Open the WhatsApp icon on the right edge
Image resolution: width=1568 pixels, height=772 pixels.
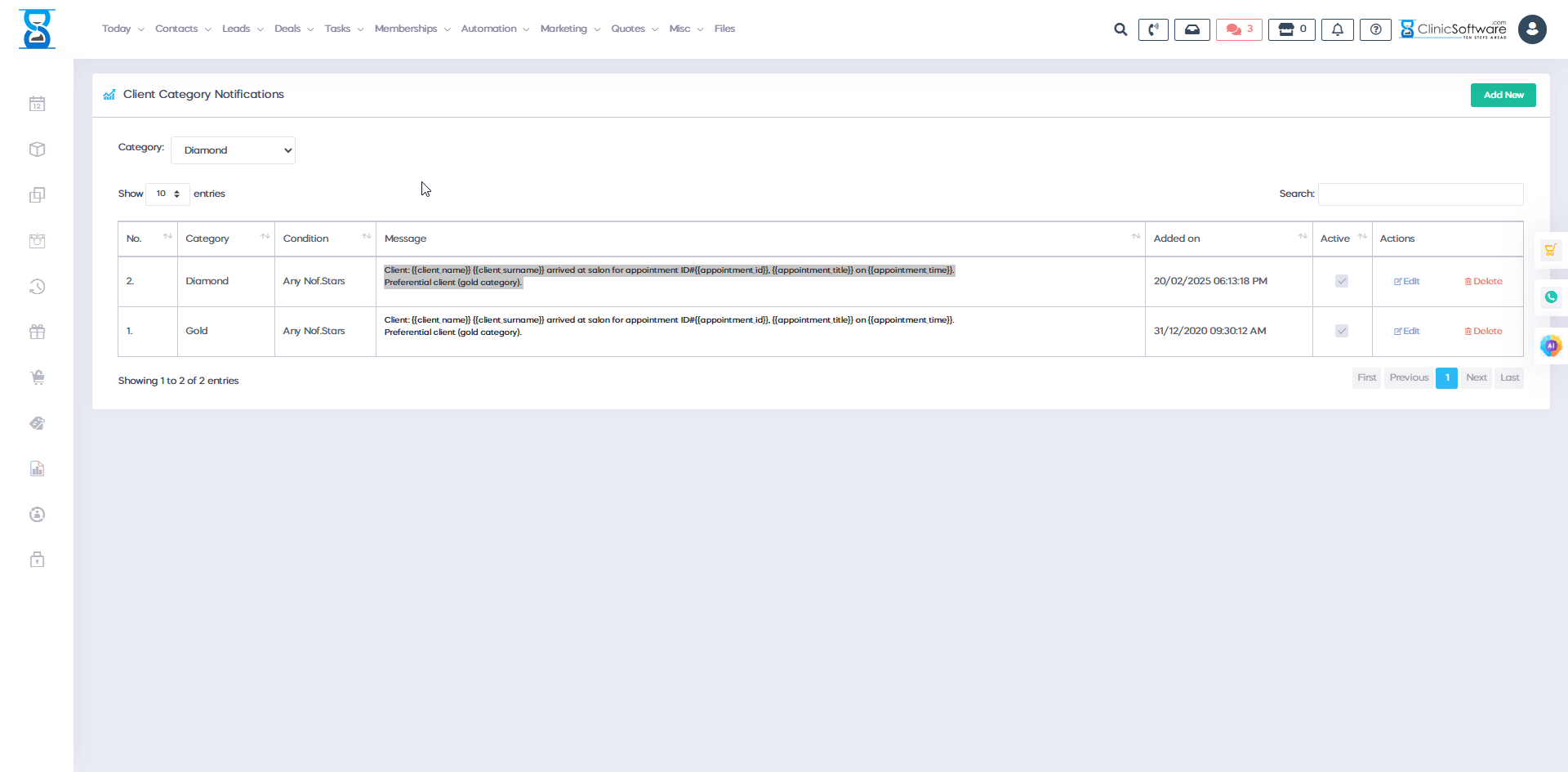pyautogui.click(x=1552, y=297)
